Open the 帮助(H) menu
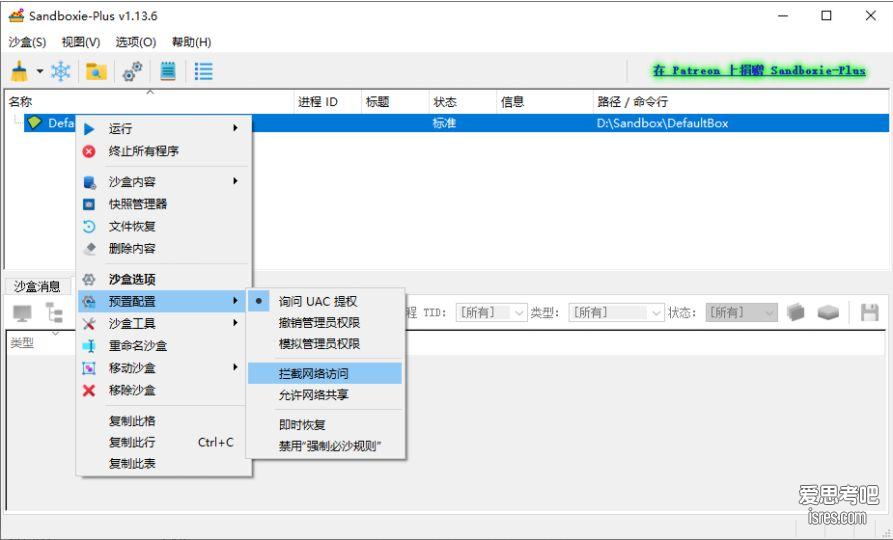This screenshot has width=893, height=540. point(191,42)
